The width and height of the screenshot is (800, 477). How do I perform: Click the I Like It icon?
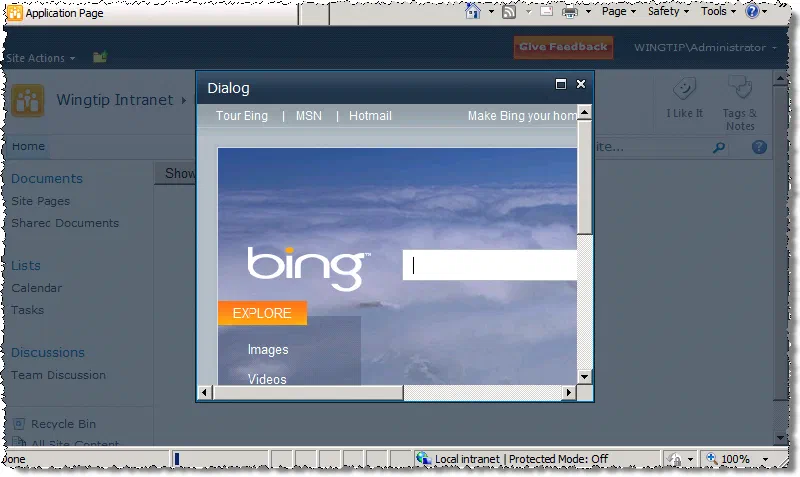(x=684, y=90)
